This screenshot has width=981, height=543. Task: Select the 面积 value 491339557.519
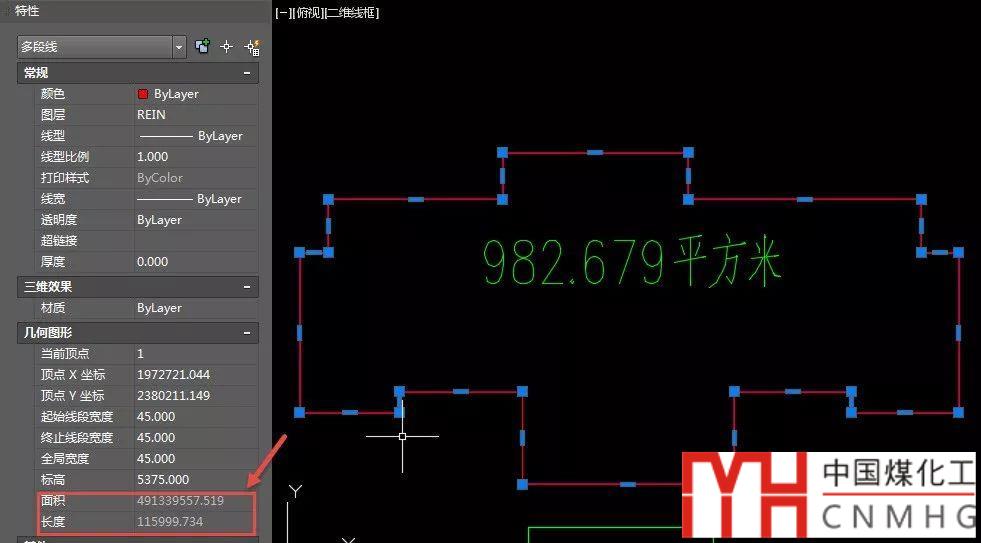click(x=180, y=501)
